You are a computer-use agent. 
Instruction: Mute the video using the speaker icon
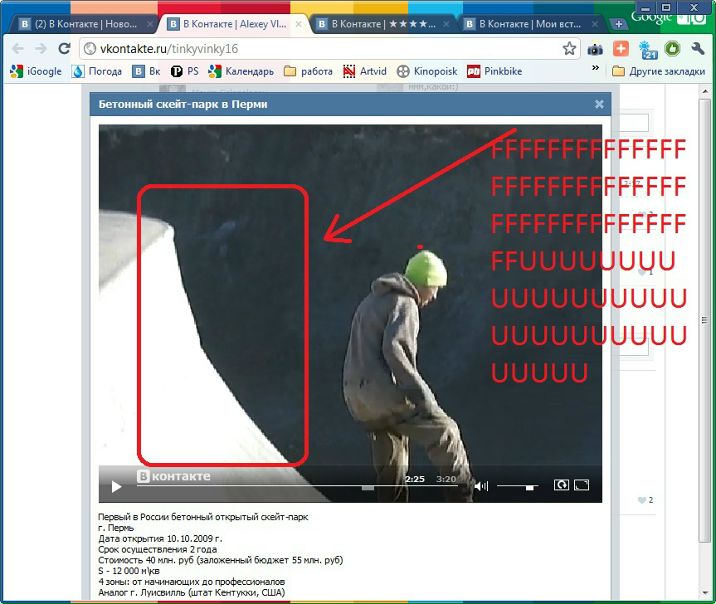pyautogui.click(x=481, y=487)
